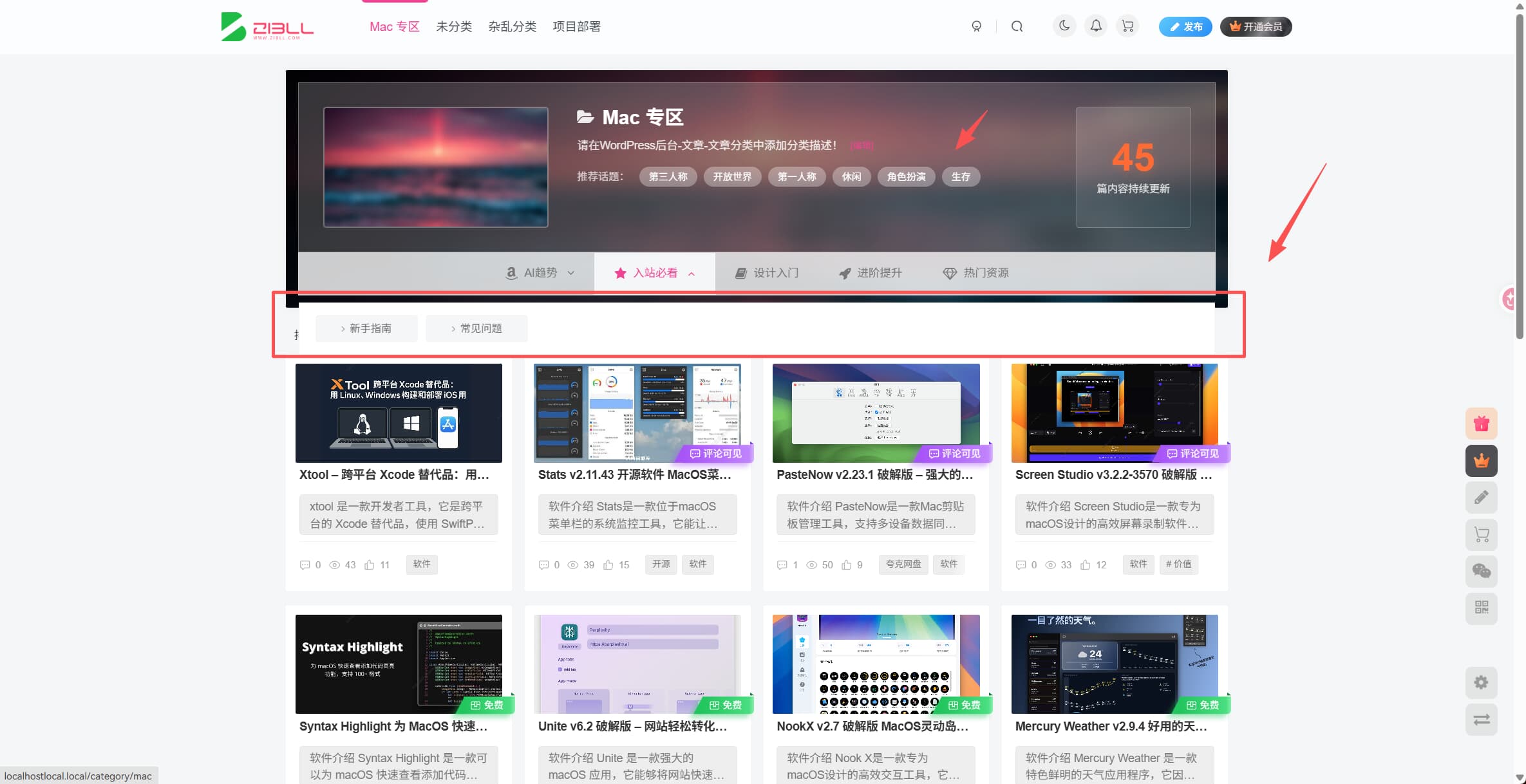
Task: Switch to the 设计入门 tab
Action: pyautogui.click(x=767, y=273)
